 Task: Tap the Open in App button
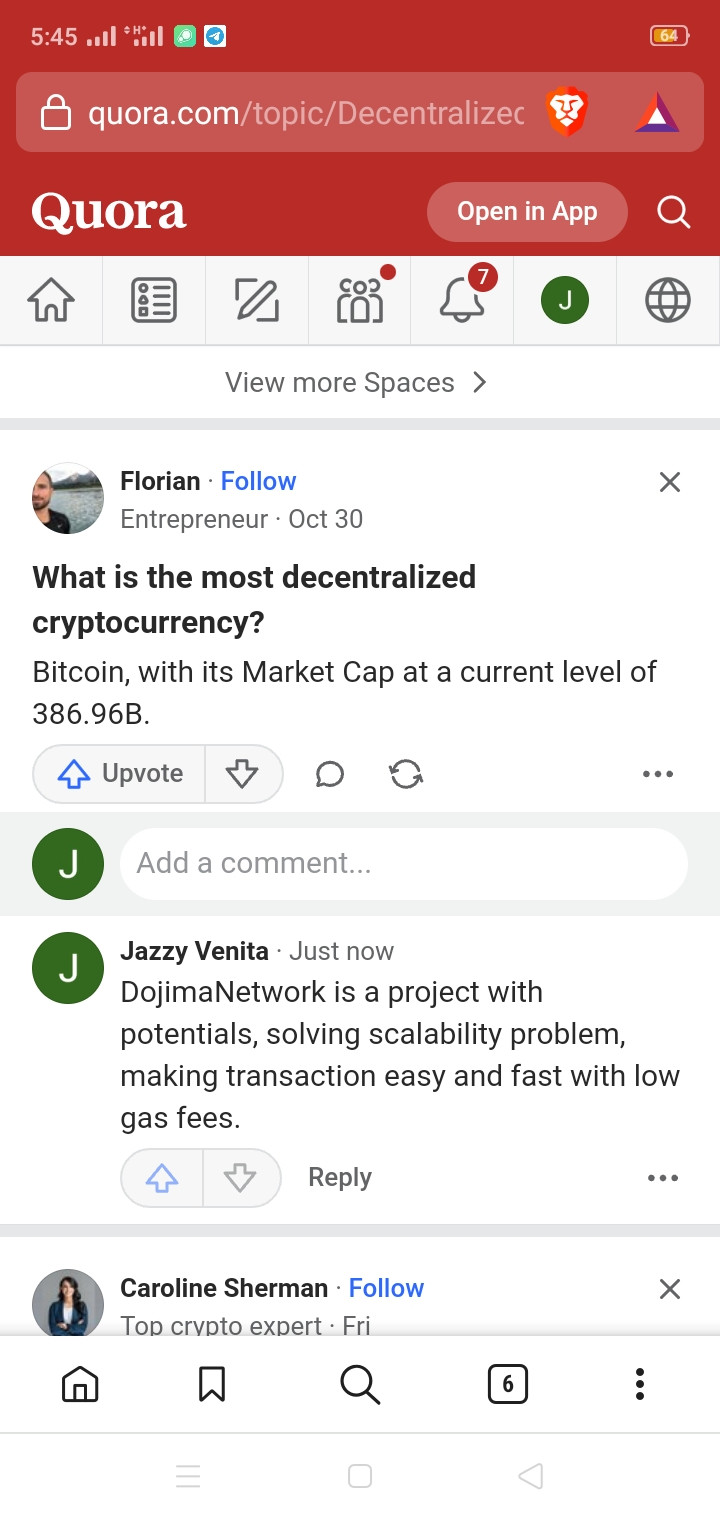[527, 212]
